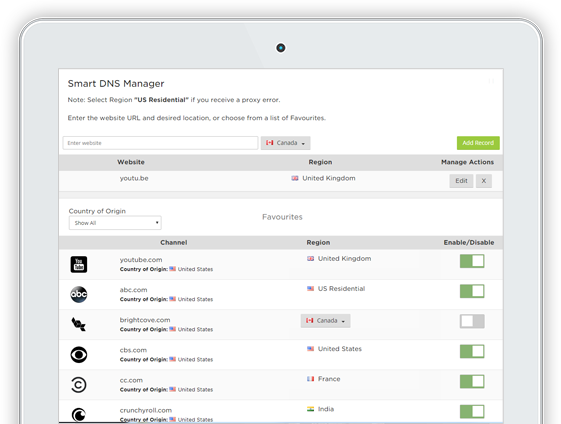Click the Channel column header
The image size is (561, 424).
point(174,243)
